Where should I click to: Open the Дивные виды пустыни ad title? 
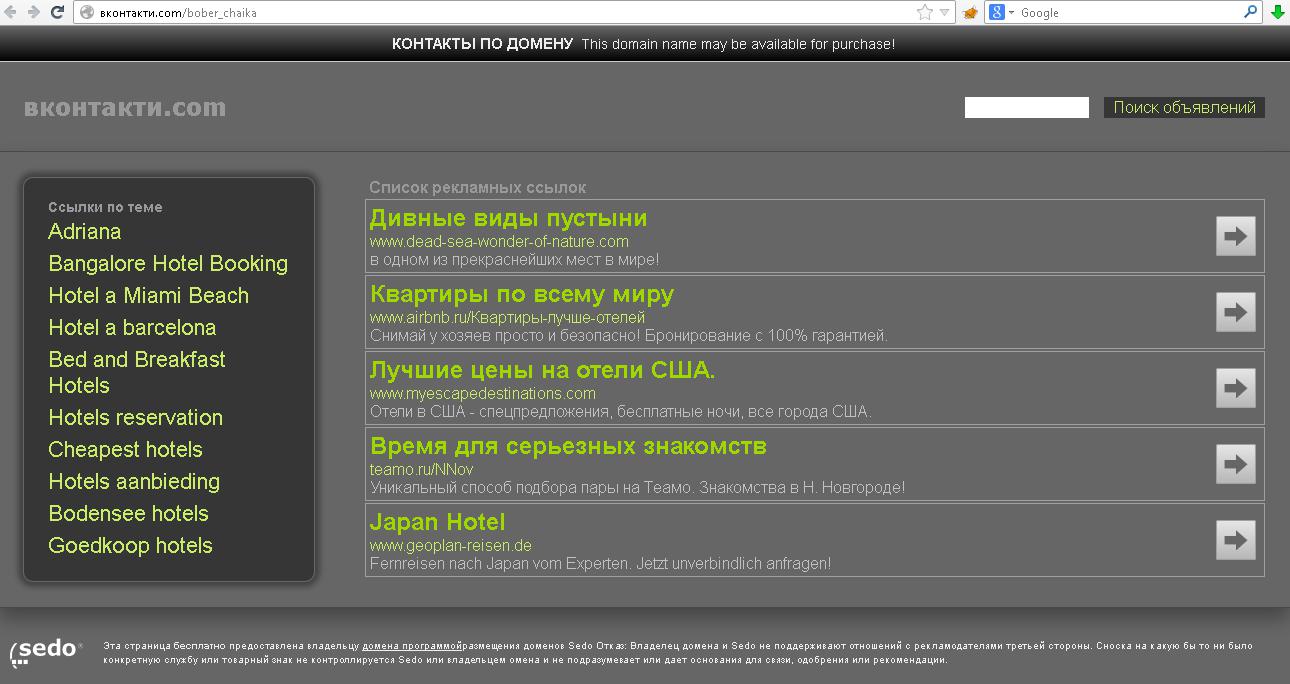click(508, 218)
